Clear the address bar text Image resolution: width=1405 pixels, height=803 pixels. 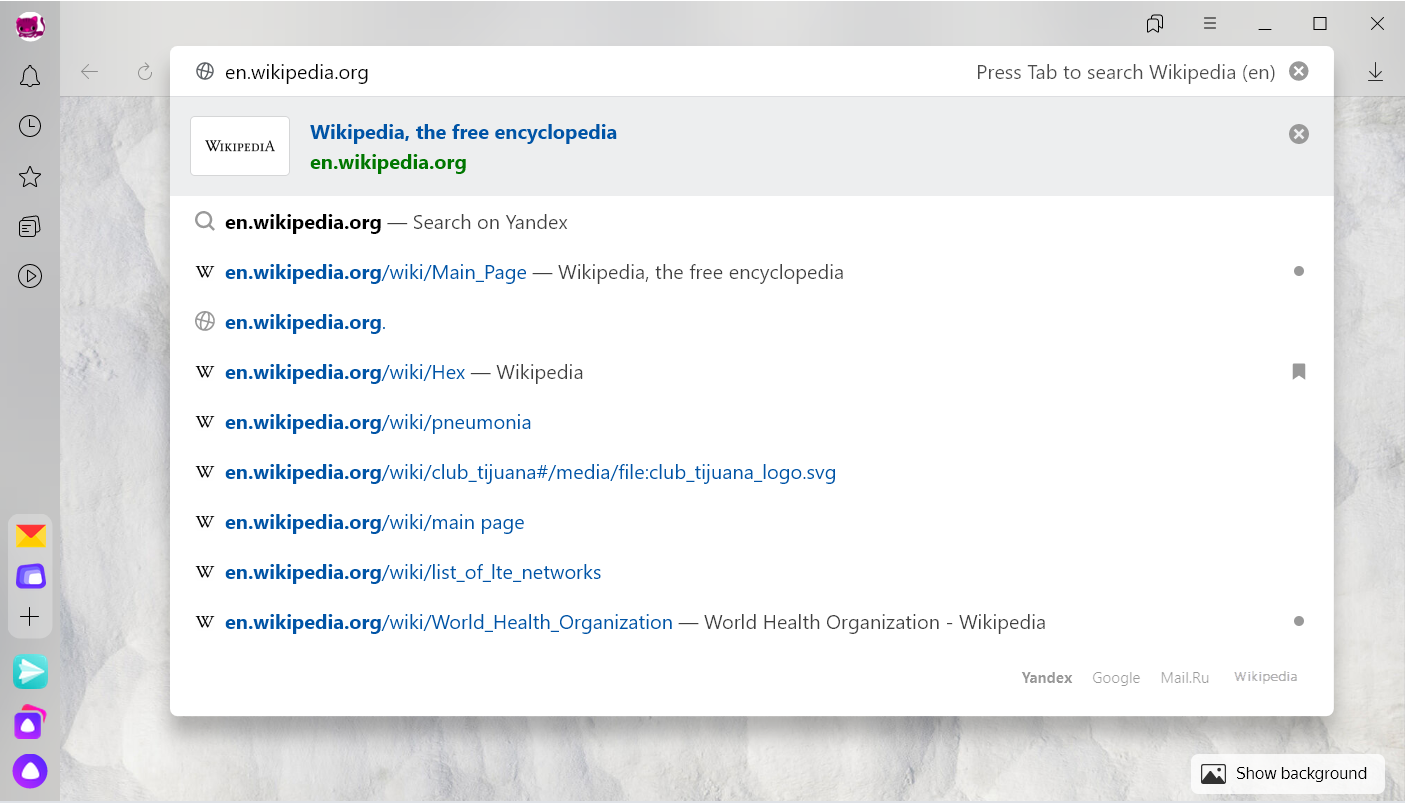(x=1298, y=71)
